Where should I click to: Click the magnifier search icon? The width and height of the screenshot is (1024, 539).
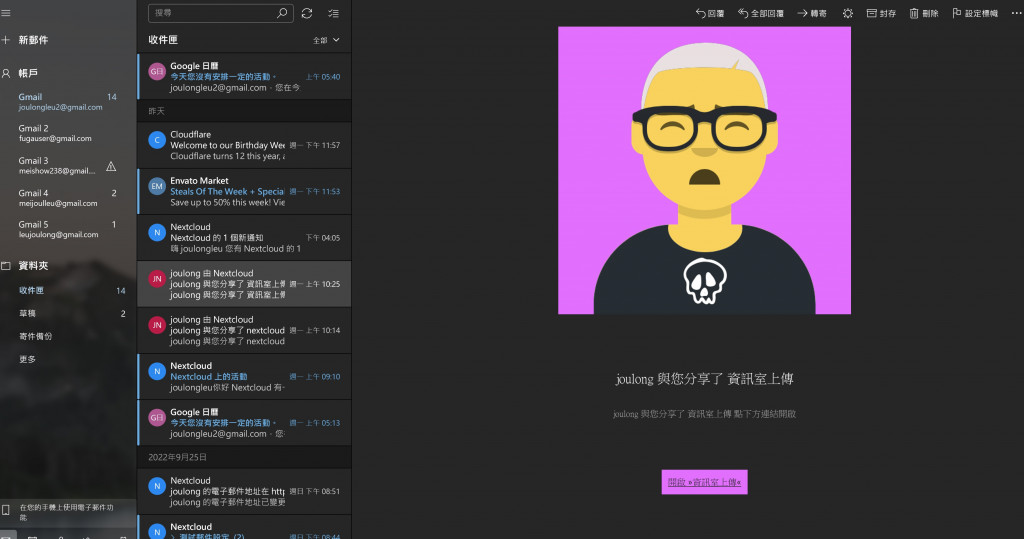coord(282,13)
